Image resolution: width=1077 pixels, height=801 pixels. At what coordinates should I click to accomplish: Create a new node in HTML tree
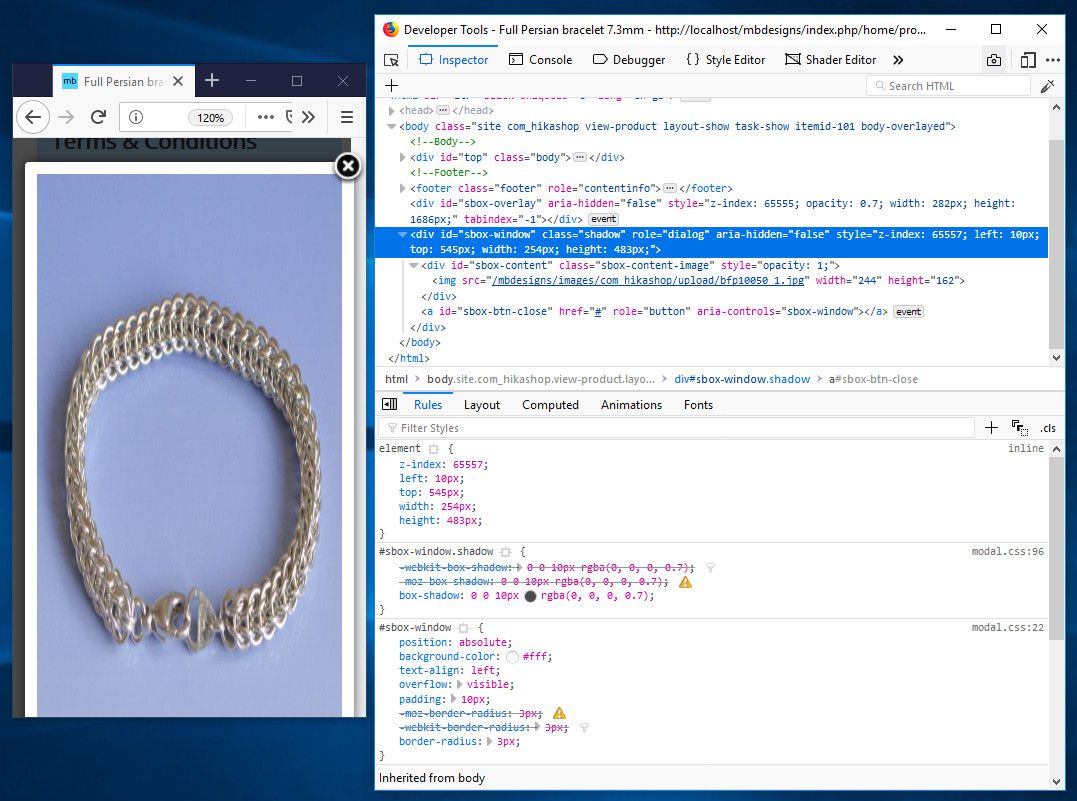click(391, 86)
